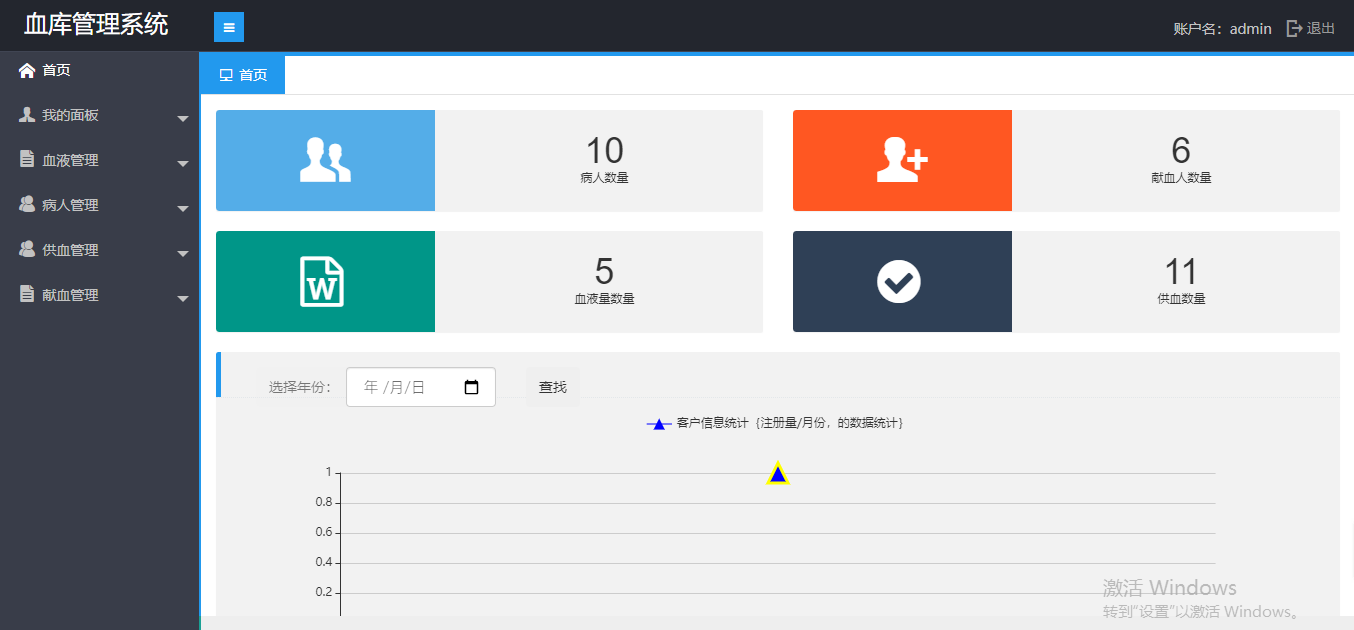
Task: Click the green Word document icon tile
Action: 325,281
